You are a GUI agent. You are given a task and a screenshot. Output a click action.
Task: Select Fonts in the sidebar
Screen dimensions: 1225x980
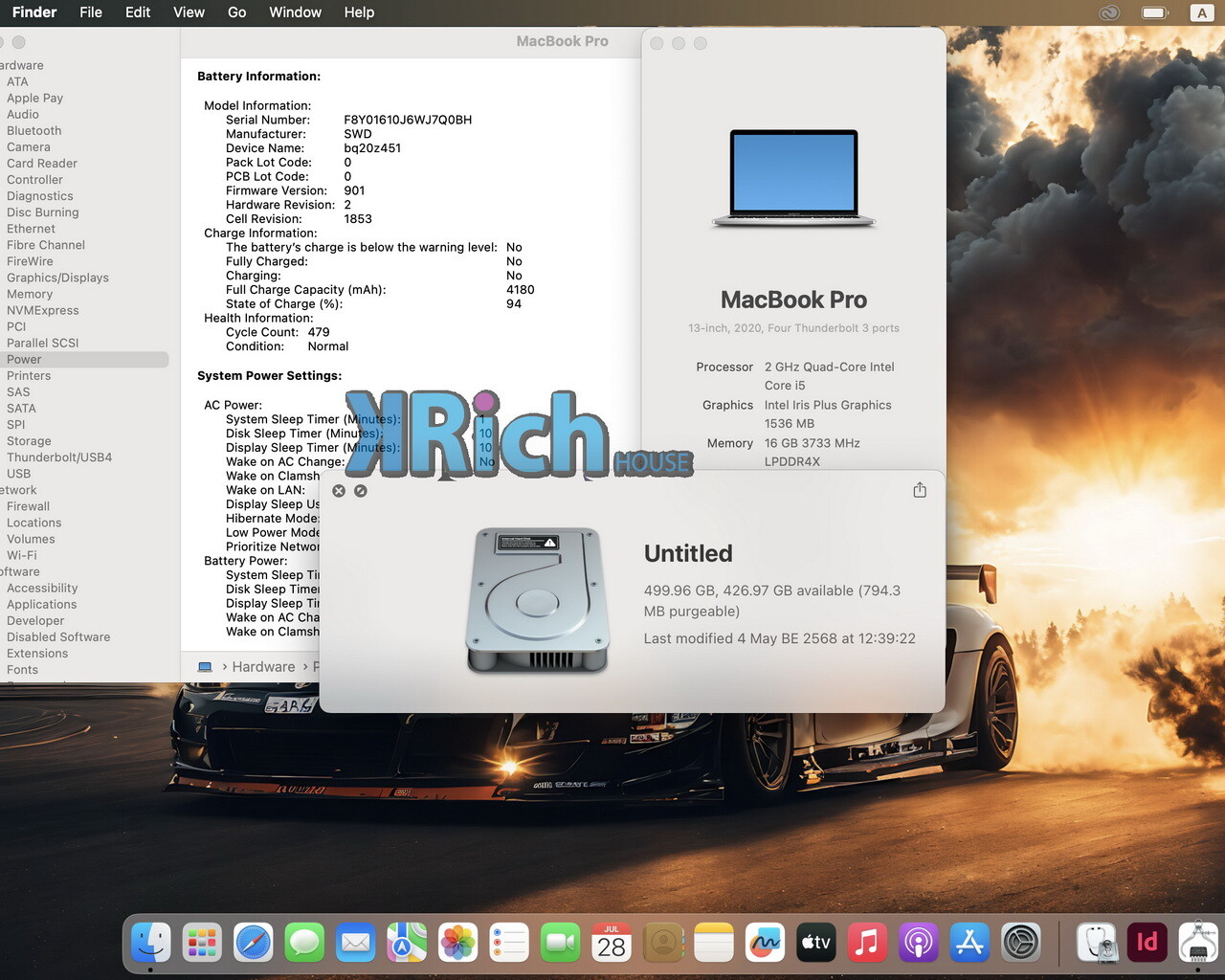[x=22, y=670]
